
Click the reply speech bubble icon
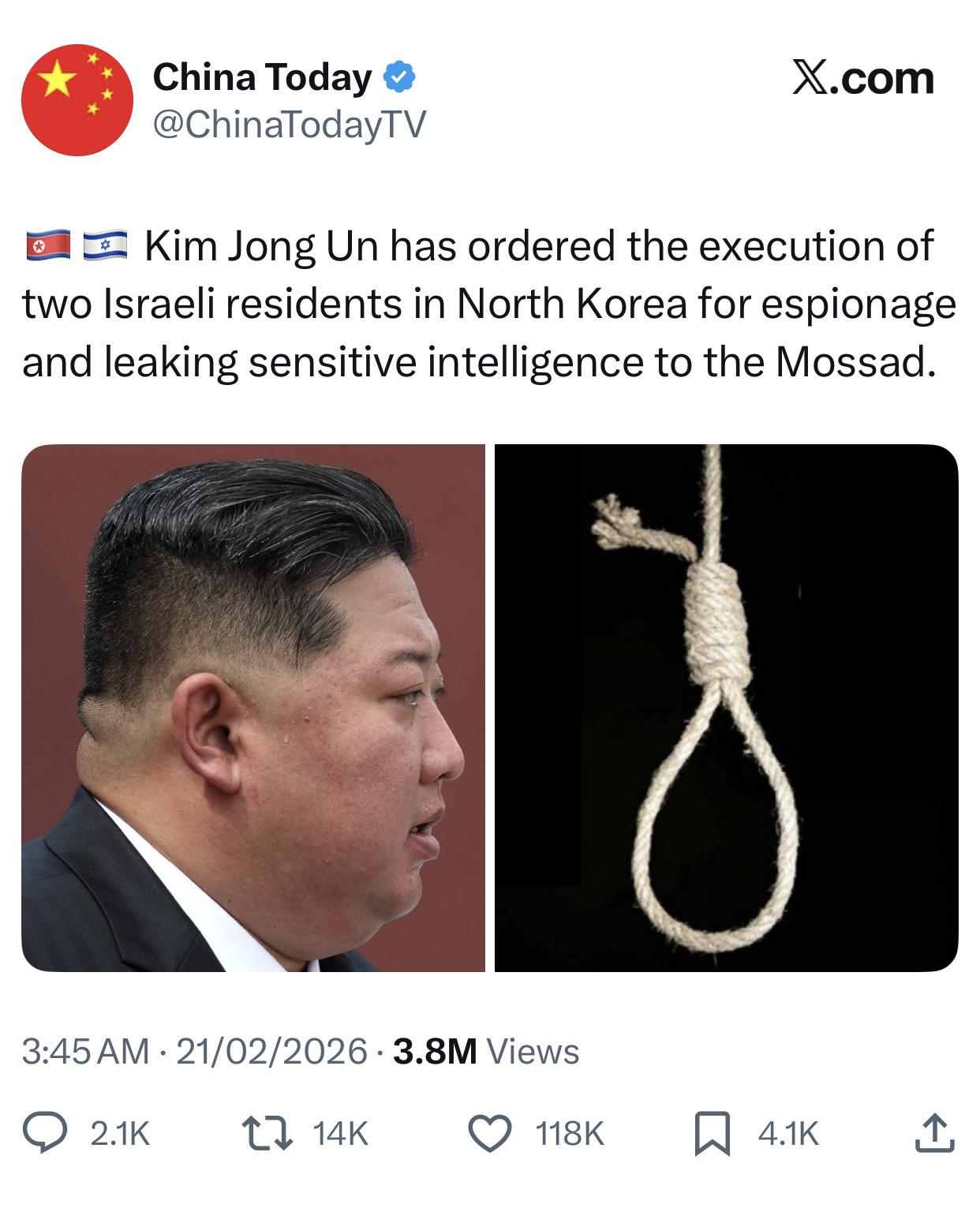pos(58,1134)
